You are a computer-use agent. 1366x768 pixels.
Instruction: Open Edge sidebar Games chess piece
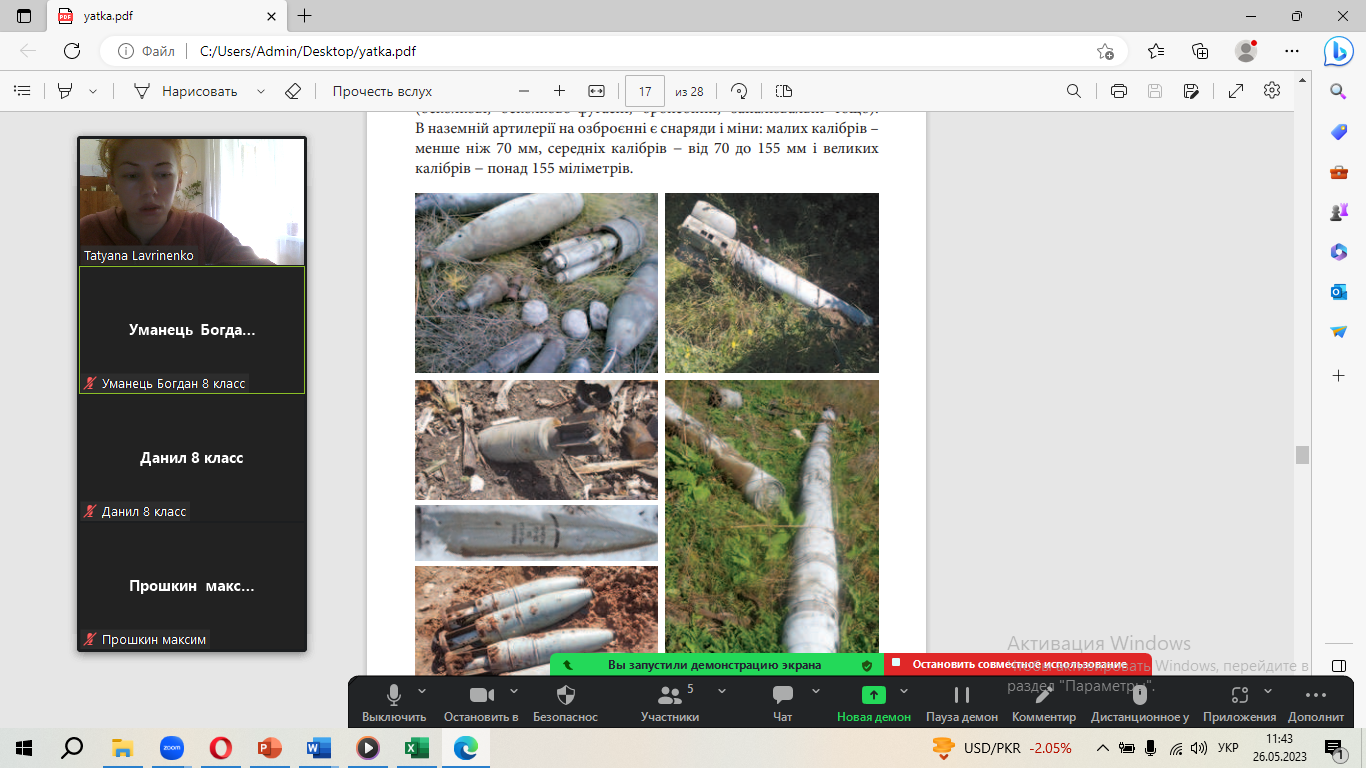pos(1338,212)
